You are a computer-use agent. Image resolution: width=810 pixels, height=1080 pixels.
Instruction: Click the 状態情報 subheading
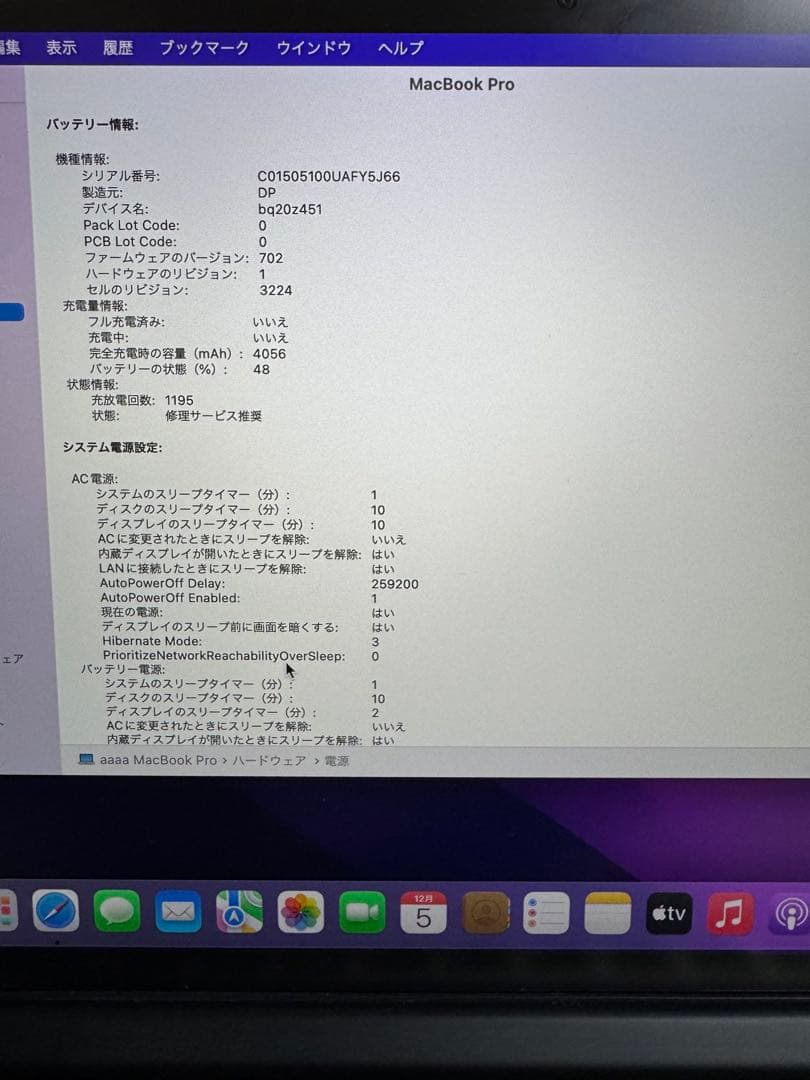[92, 384]
